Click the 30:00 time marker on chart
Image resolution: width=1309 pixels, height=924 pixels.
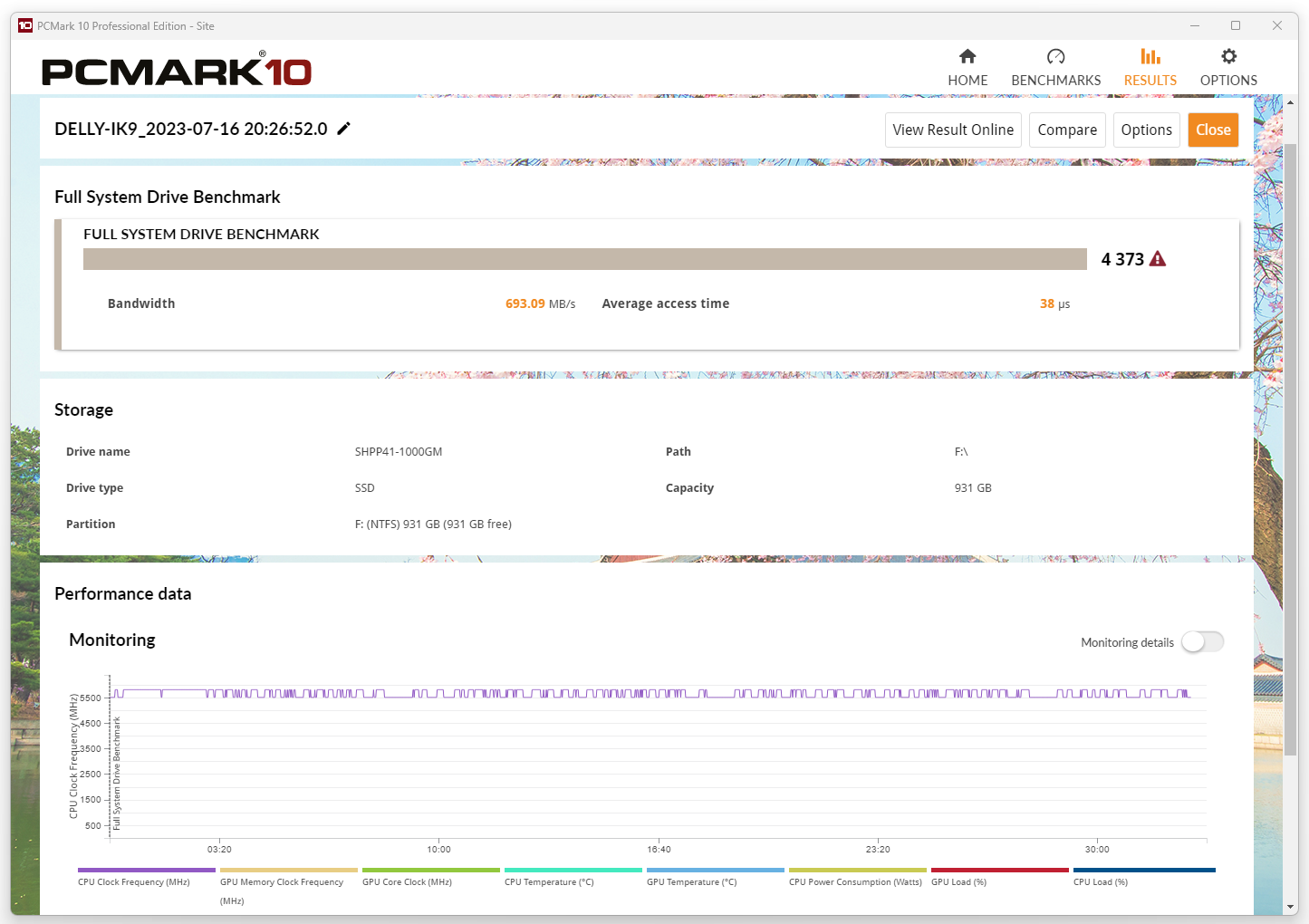1097,849
